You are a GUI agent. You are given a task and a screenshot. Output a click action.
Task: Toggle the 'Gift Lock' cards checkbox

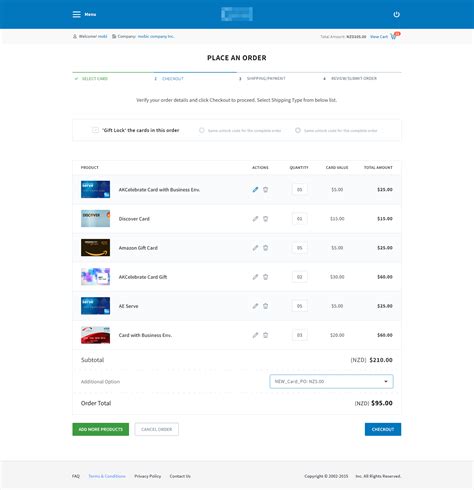95,130
